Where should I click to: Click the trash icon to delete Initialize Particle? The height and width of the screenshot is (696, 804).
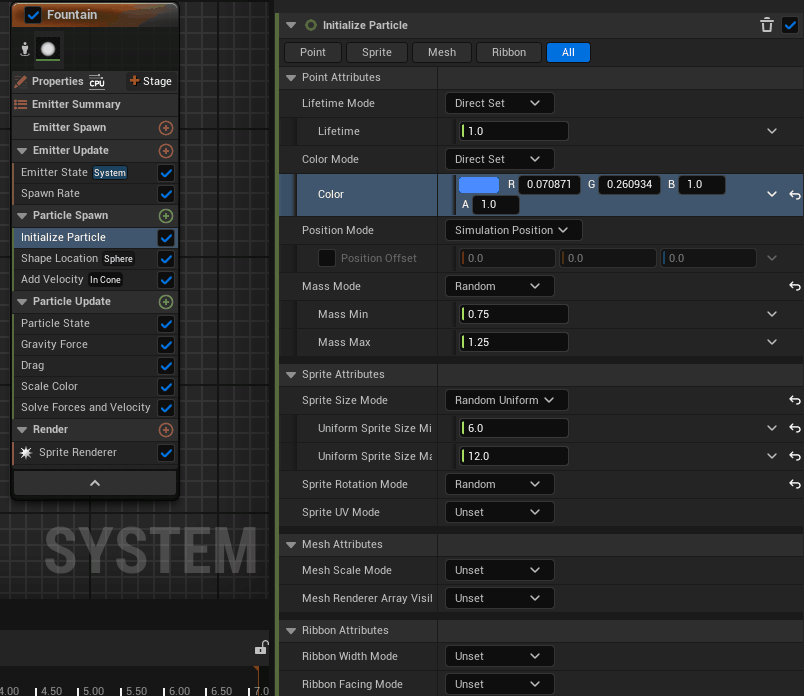click(767, 25)
